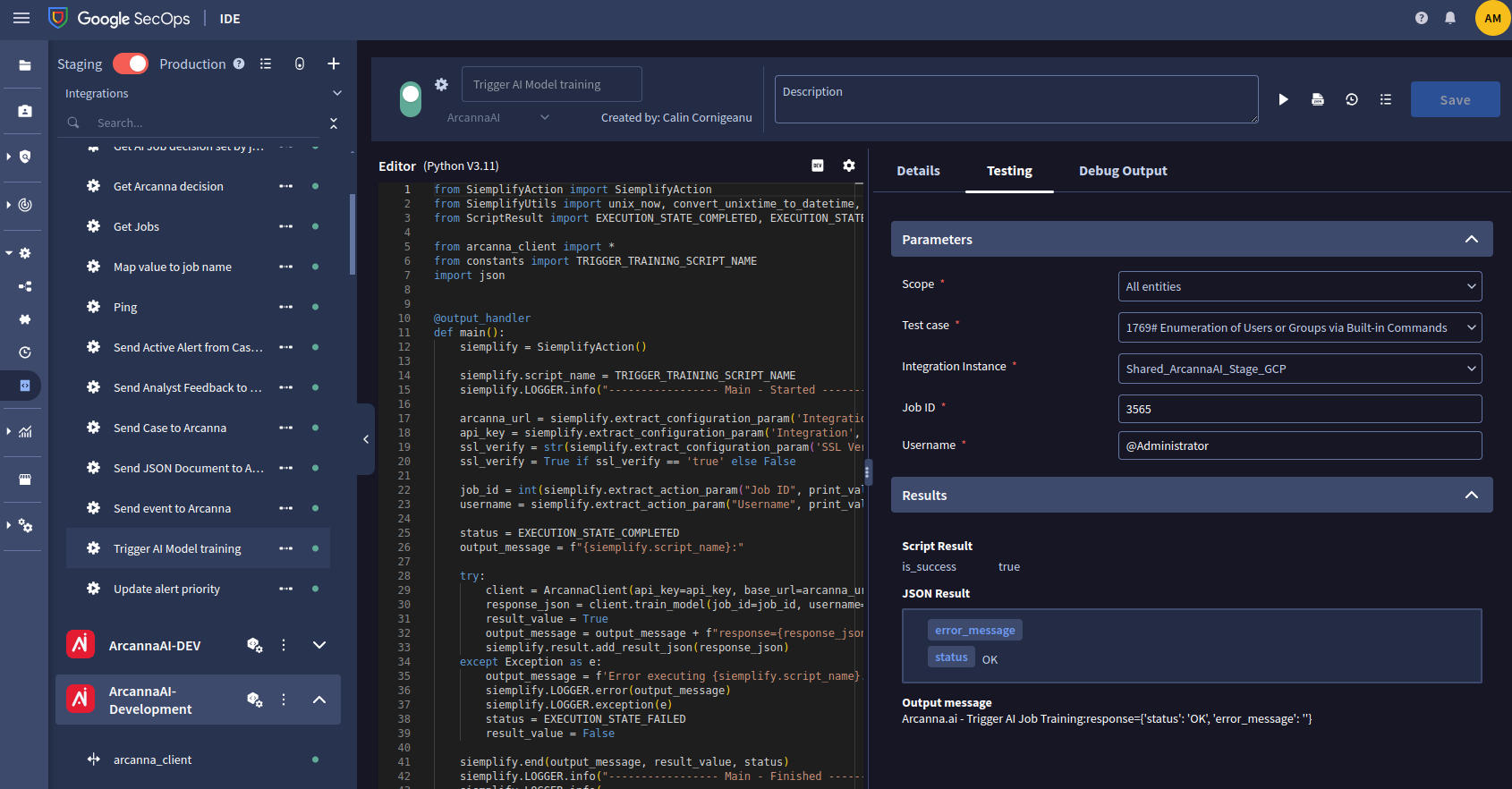Switch to the Debug Output tab
Viewport: 1512px width, 789px height.
[x=1123, y=171]
